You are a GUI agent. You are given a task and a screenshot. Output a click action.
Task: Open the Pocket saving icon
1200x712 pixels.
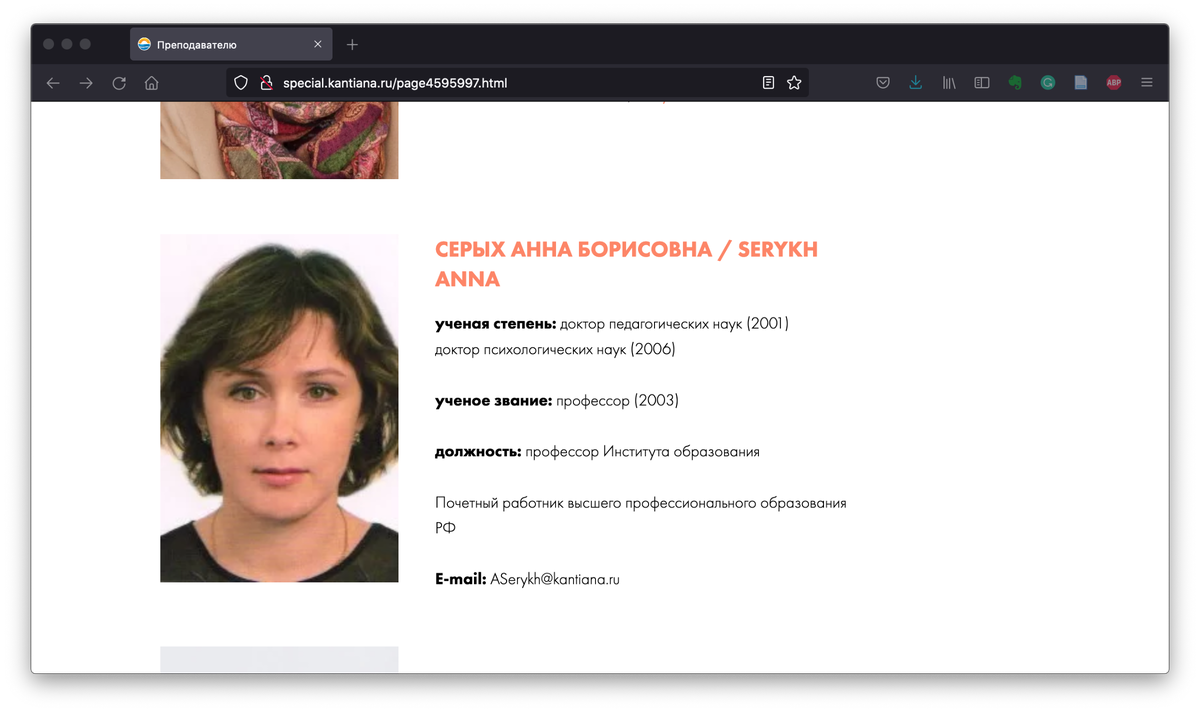tap(883, 82)
